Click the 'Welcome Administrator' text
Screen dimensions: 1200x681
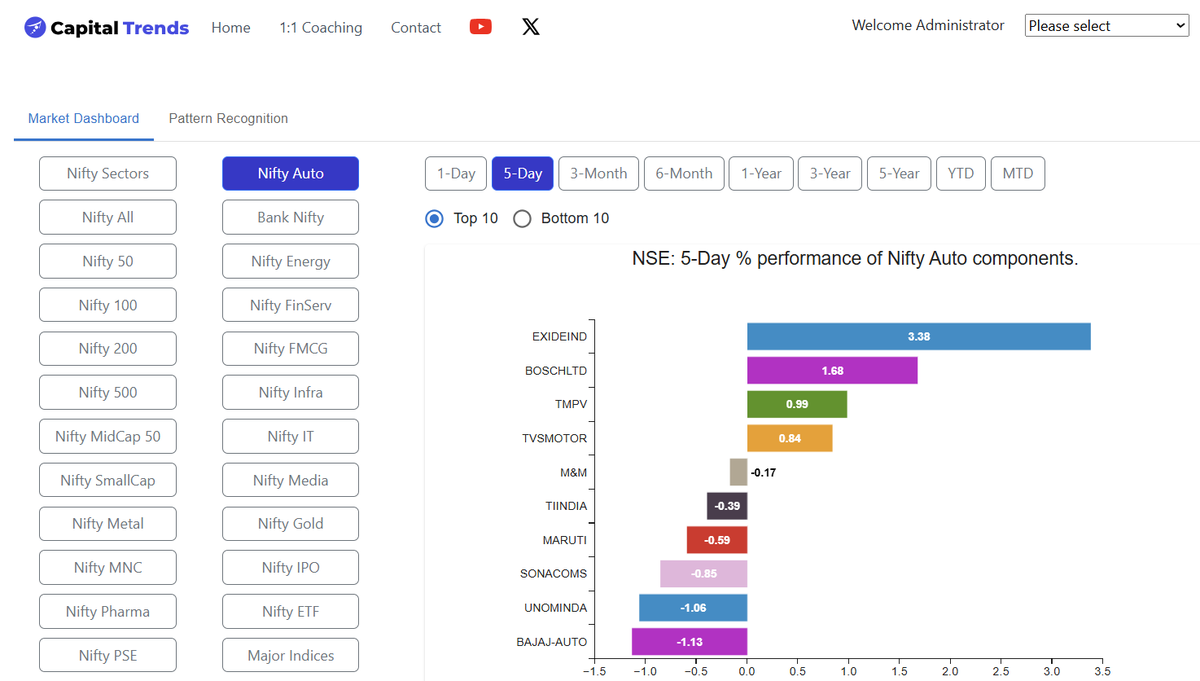click(x=928, y=25)
